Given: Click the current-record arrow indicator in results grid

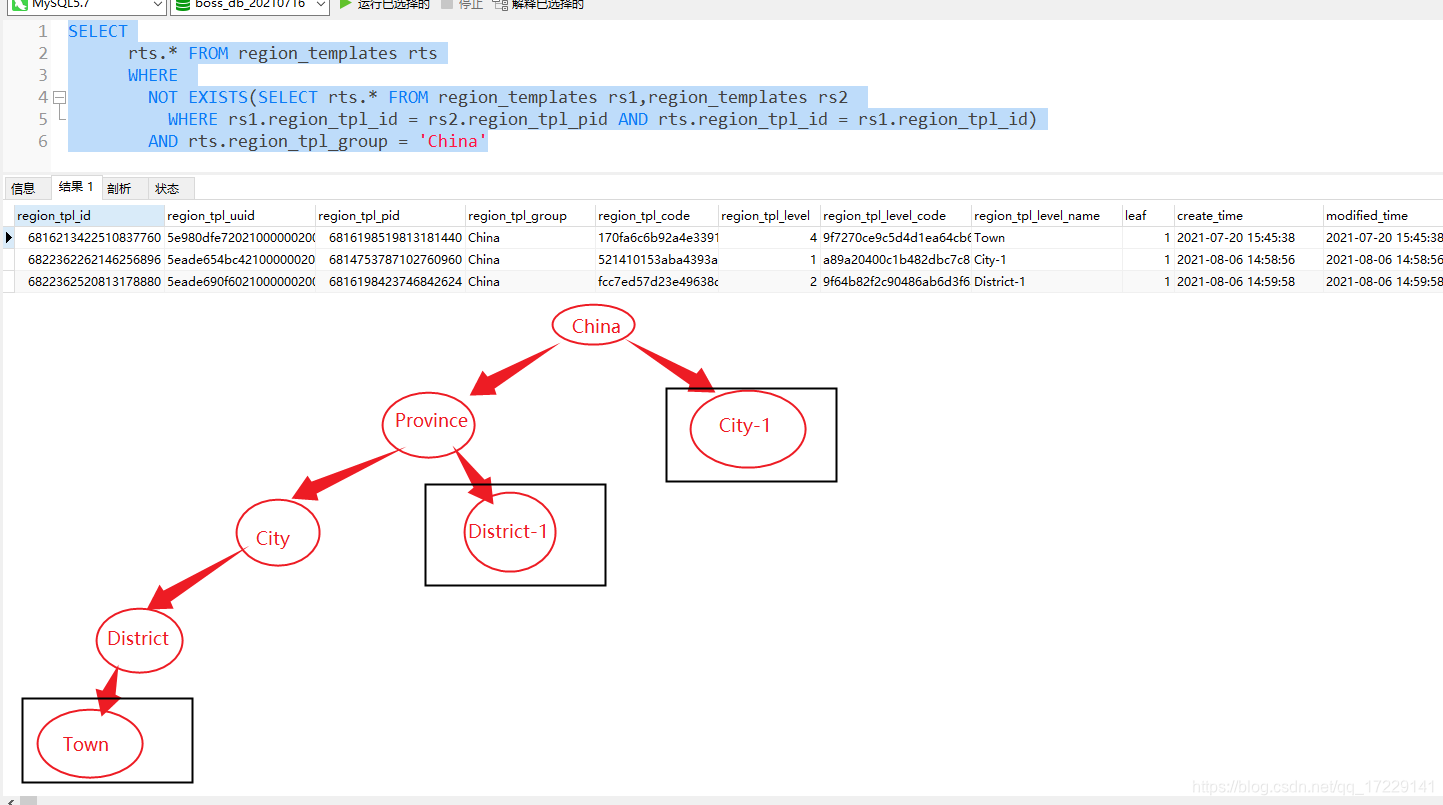Looking at the screenshot, I should (7, 237).
